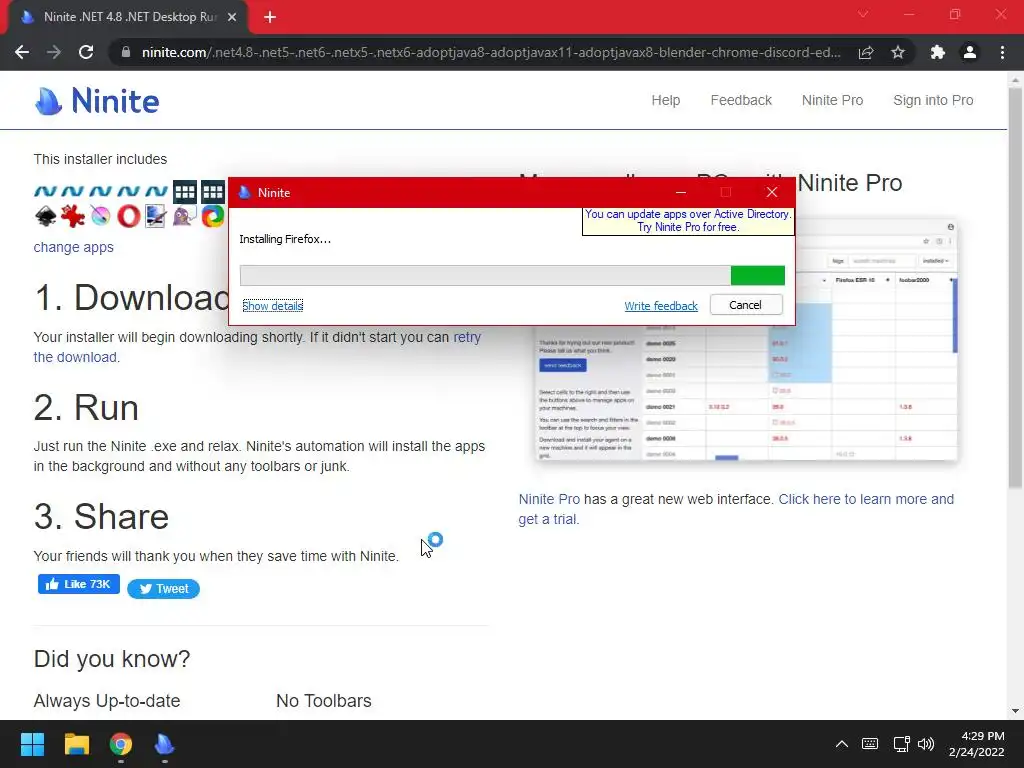Open Help in the Ninite navigation
Viewport: 1024px width, 768px height.
click(x=665, y=100)
